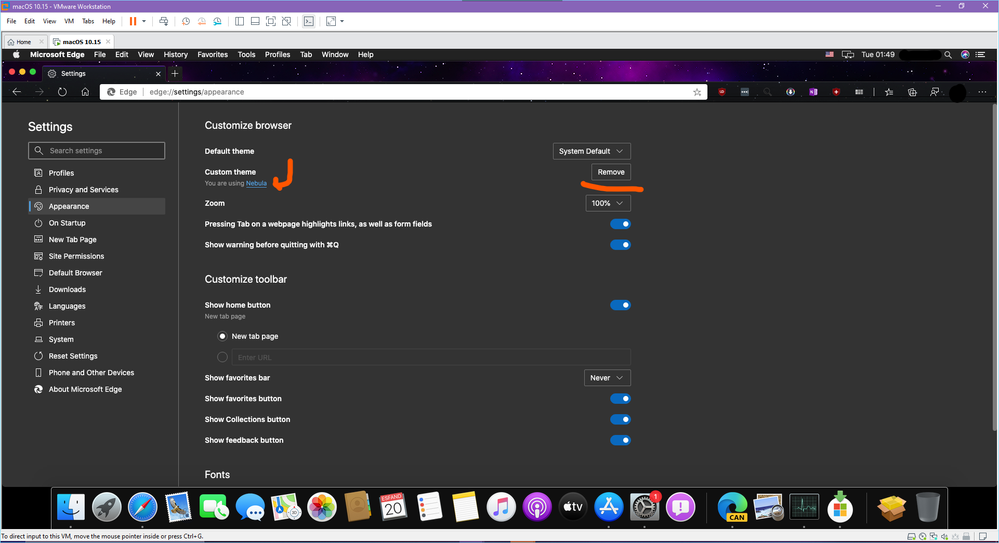Open the Apple menu
The image size is (999, 543).
click(x=17, y=55)
